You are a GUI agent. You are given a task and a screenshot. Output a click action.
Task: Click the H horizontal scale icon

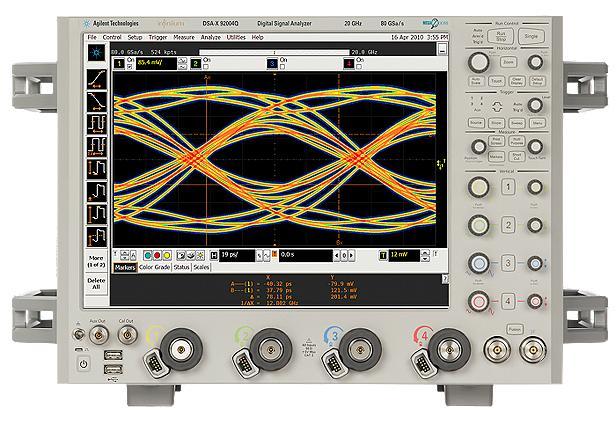click(x=214, y=256)
